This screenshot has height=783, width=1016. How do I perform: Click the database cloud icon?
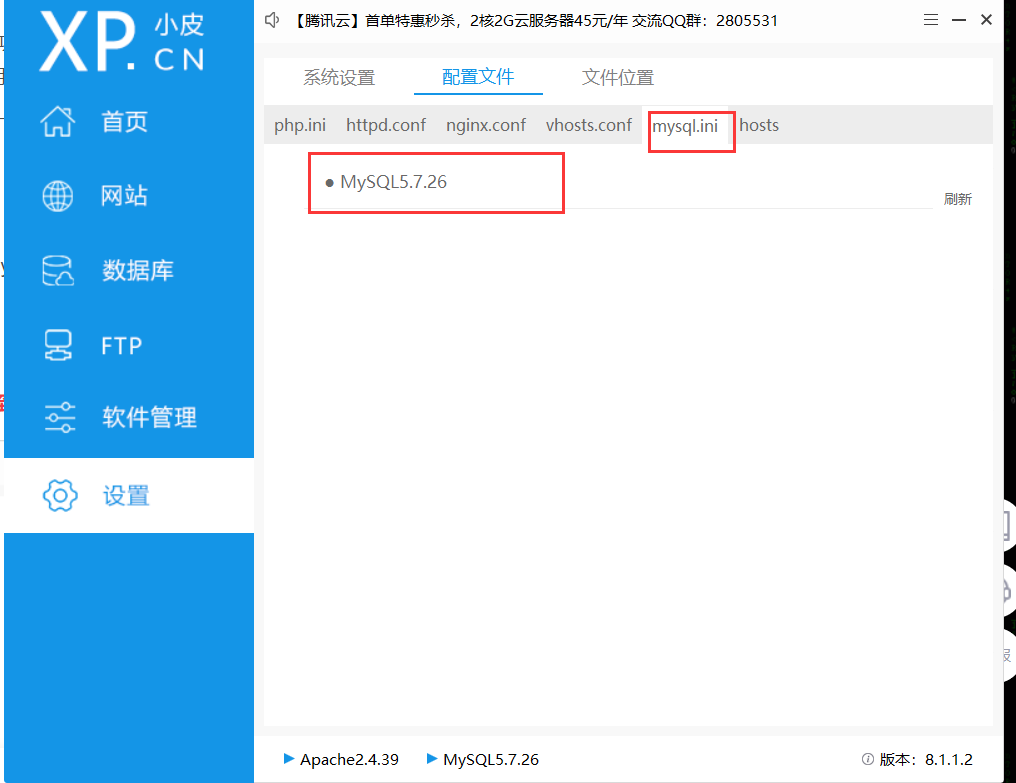click(58, 270)
